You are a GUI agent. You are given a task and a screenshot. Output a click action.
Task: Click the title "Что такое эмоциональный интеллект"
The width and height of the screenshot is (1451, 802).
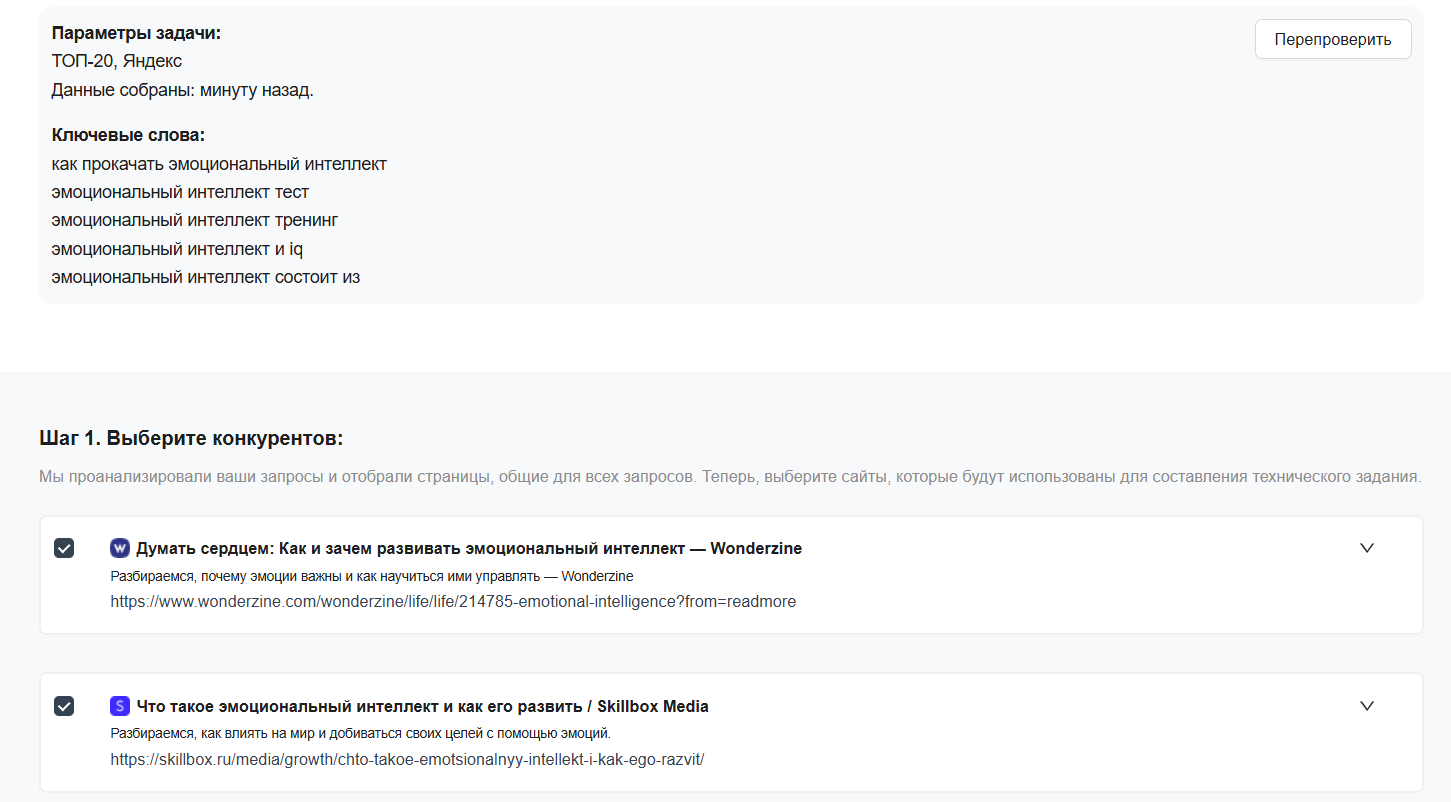click(422, 706)
